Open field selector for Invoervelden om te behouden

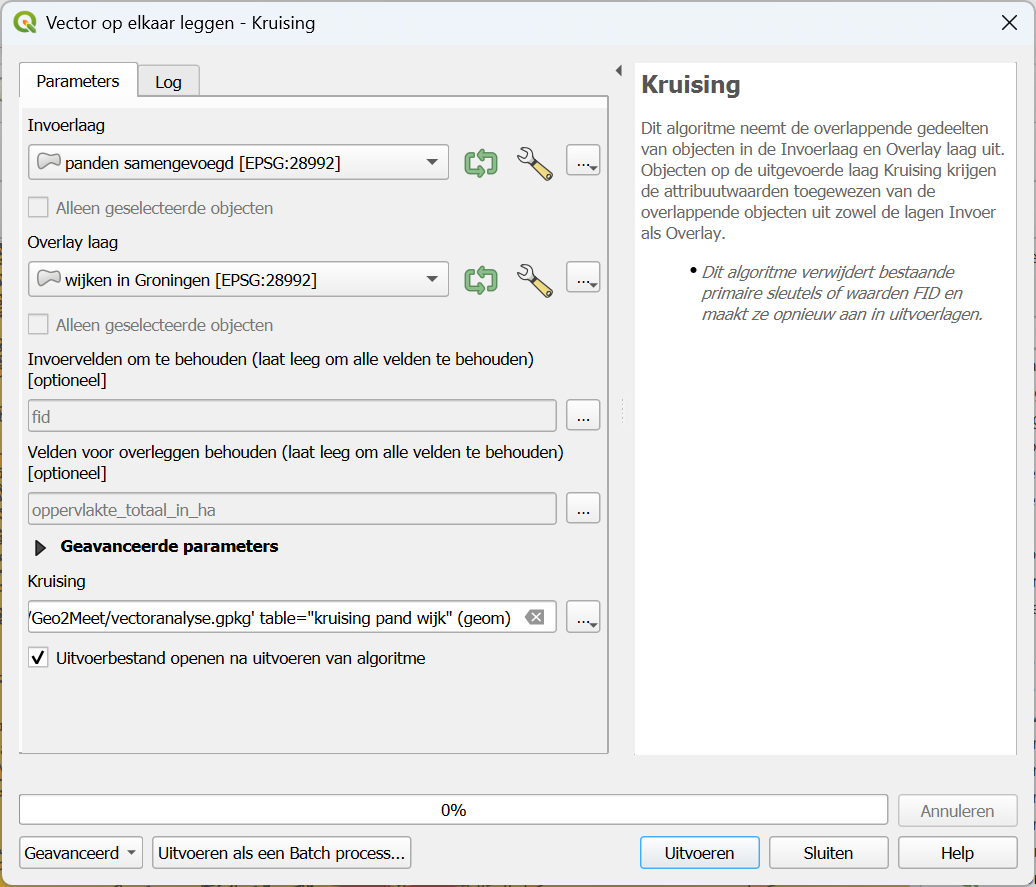coord(583,415)
